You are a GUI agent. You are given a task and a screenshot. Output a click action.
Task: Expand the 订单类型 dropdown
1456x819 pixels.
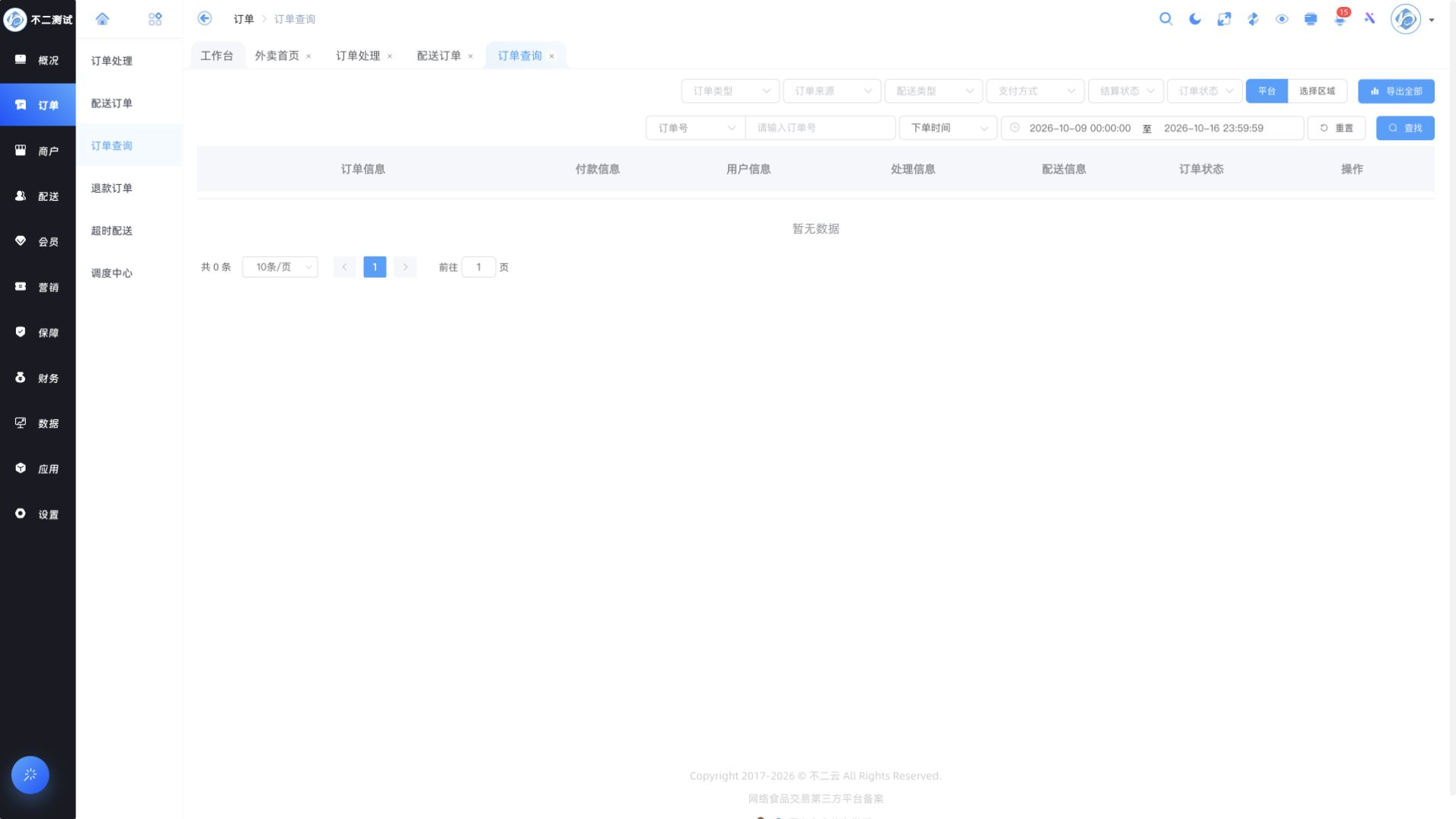click(x=730, y=91)
